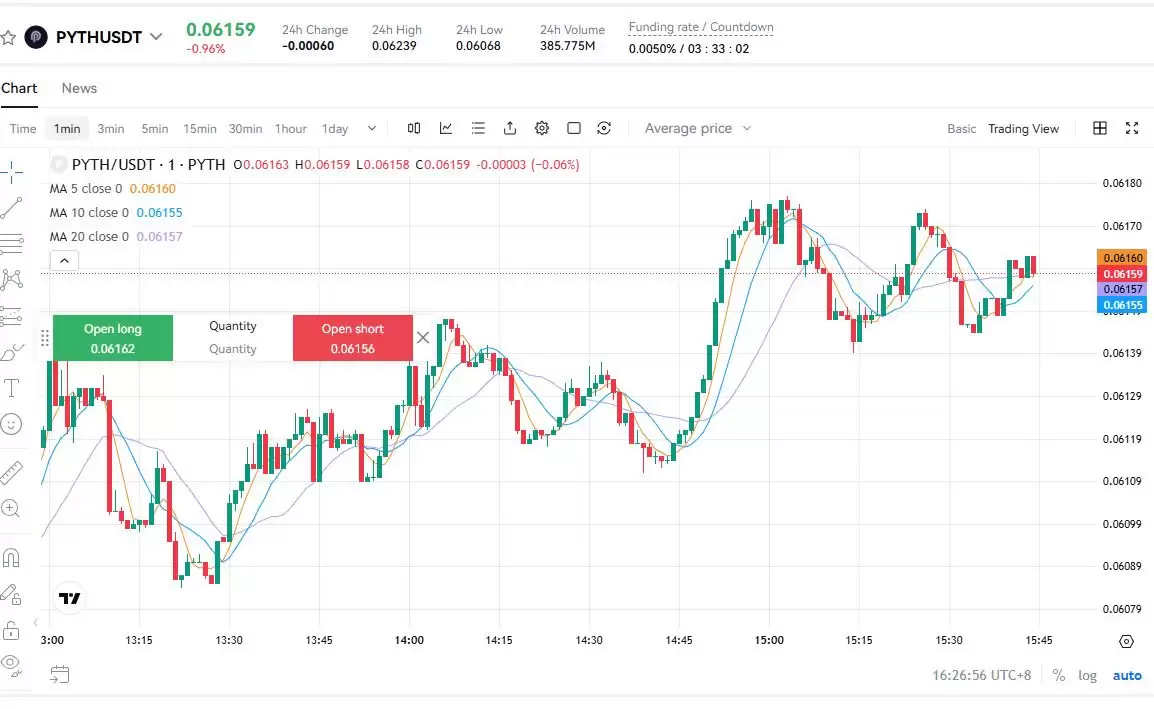Toggle auto scale on the chart

tap(1127, 675)
